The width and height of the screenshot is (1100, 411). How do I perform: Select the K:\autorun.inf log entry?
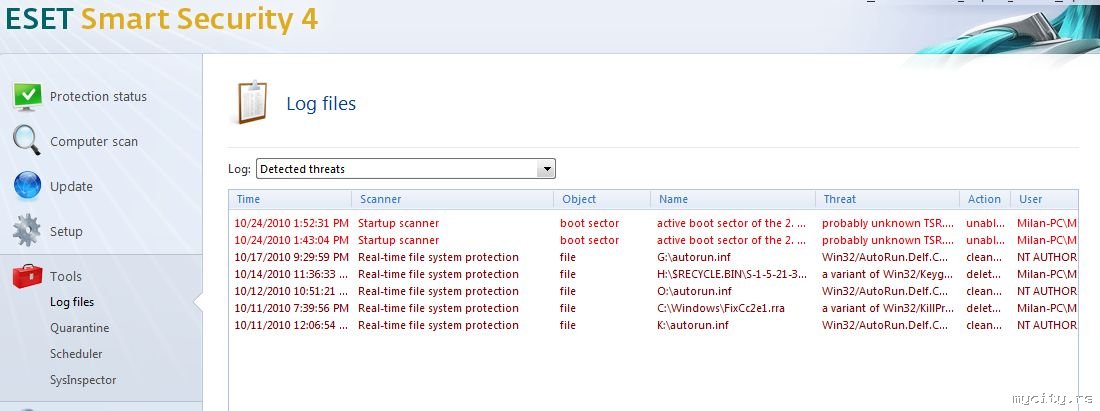click(x=691, y=325)
